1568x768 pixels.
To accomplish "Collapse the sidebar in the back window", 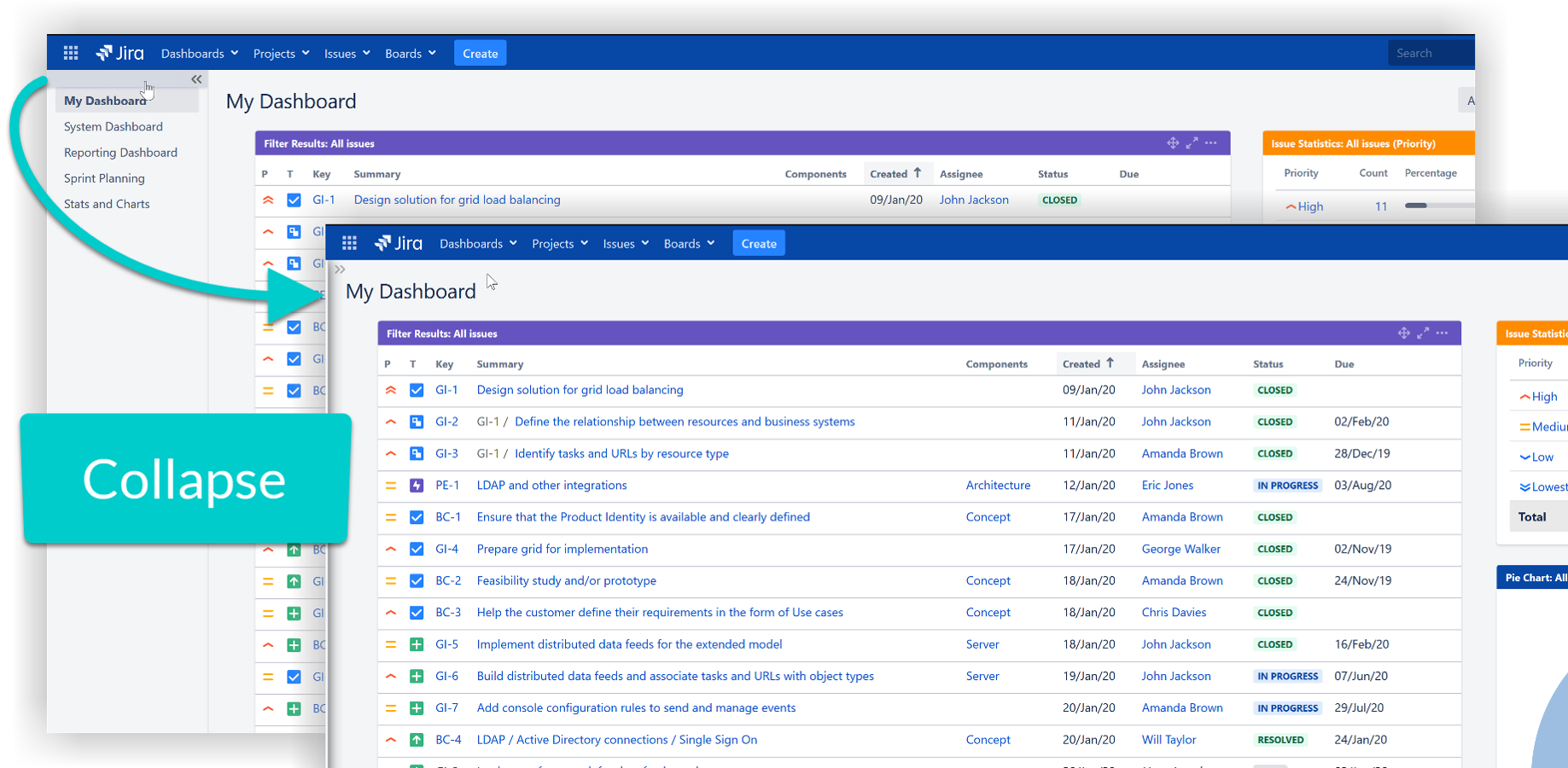I will (x=196, y=79).
